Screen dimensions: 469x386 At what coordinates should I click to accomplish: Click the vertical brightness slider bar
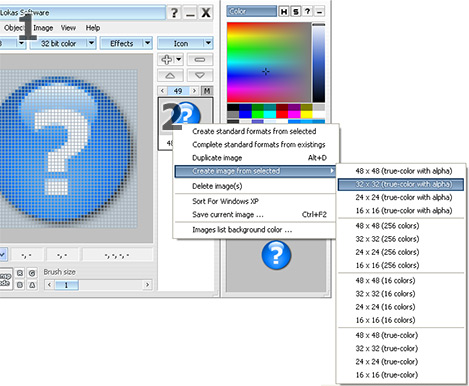click(319, 63)
